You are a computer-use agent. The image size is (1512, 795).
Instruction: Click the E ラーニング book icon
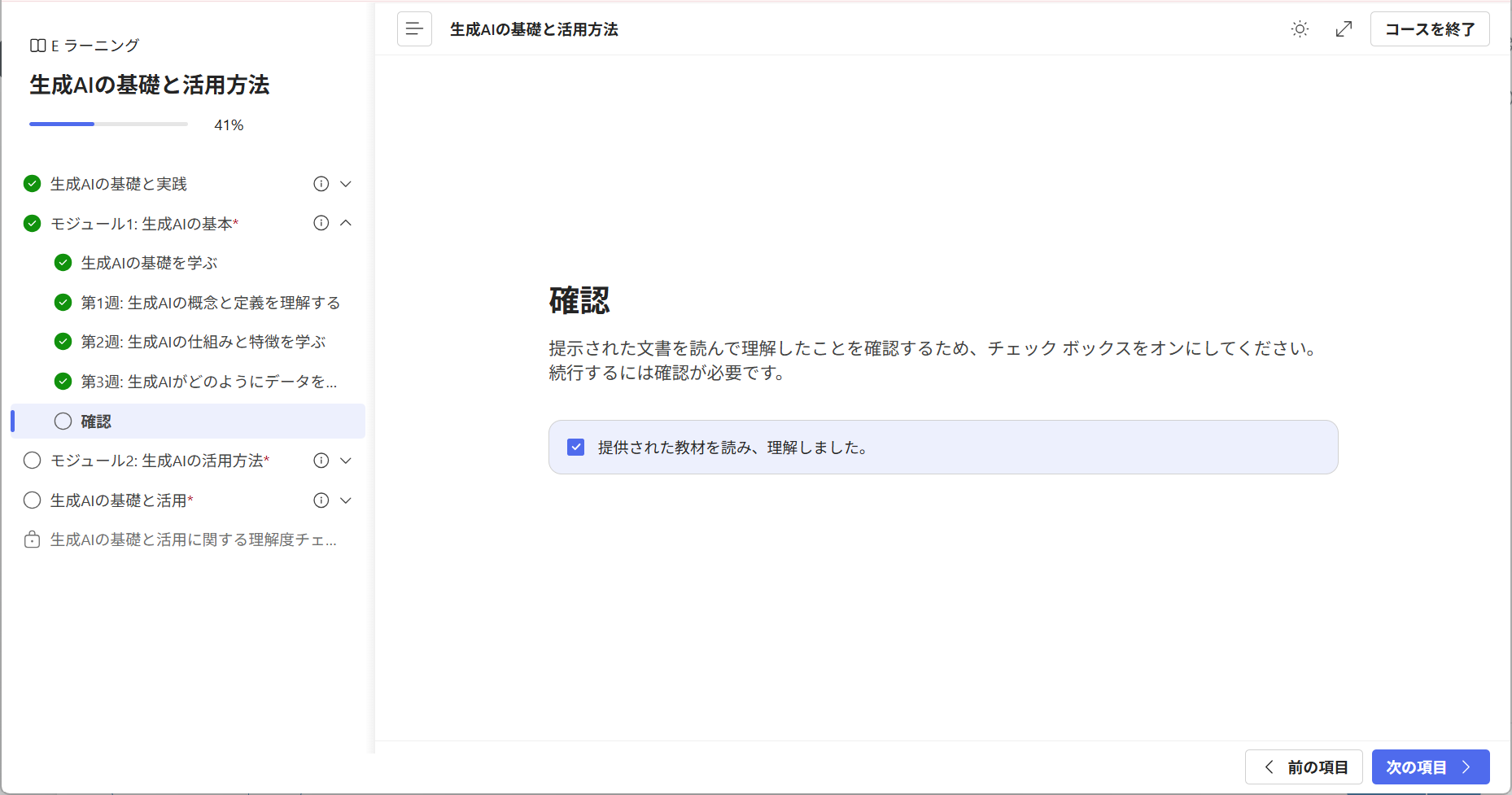coord(37,46)
